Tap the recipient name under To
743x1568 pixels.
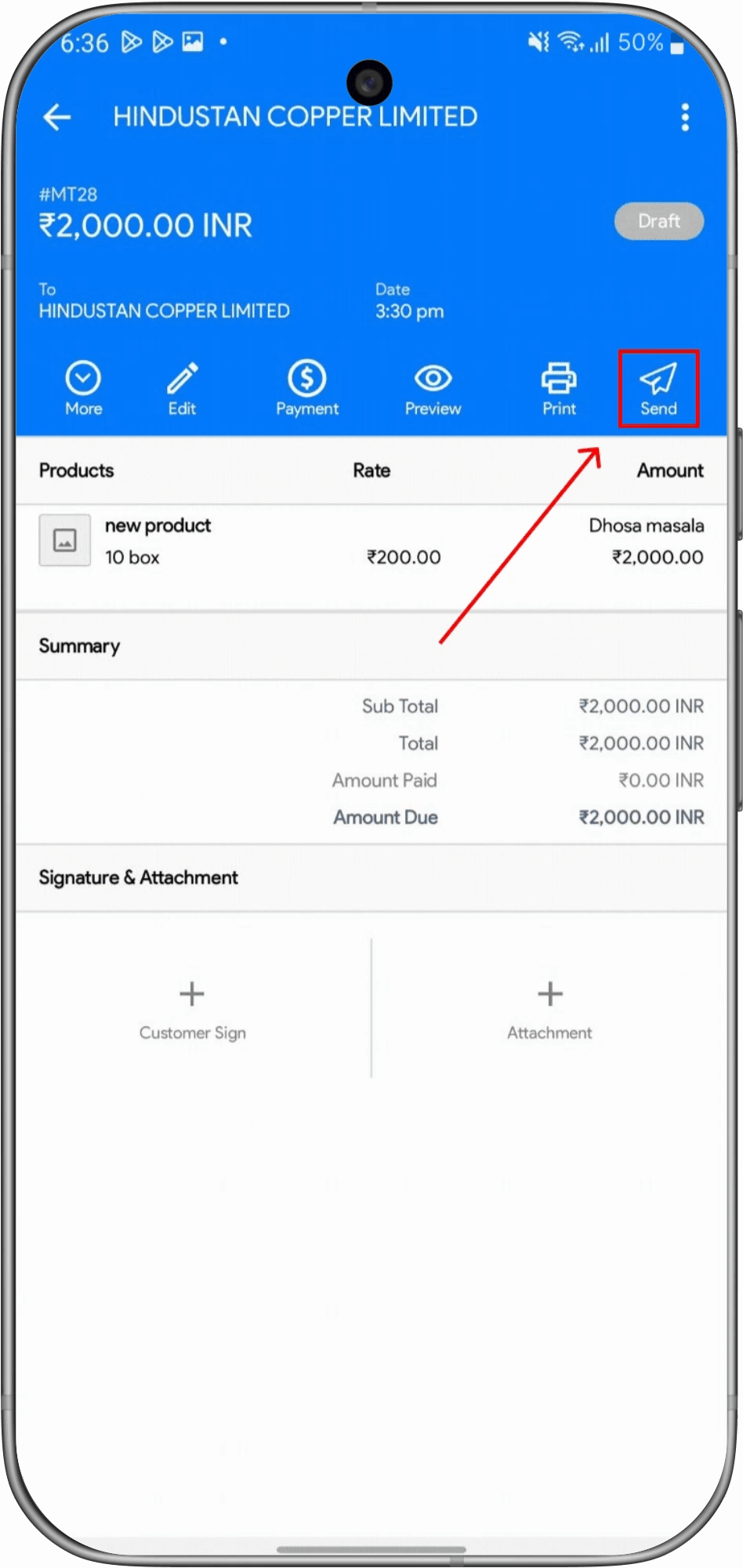(x=165, y=311)
